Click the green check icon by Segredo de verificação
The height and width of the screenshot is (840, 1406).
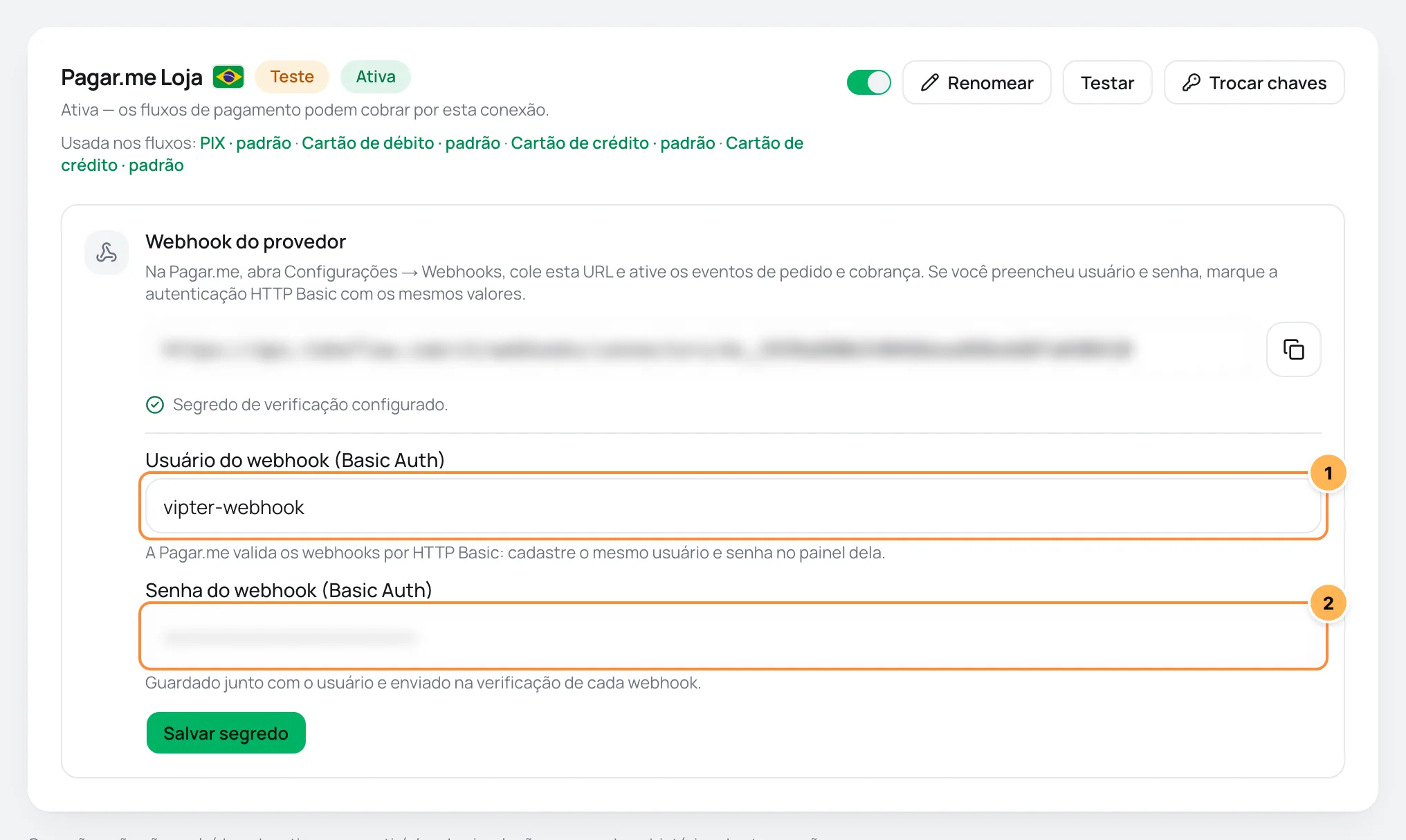(x=155, y=405)
